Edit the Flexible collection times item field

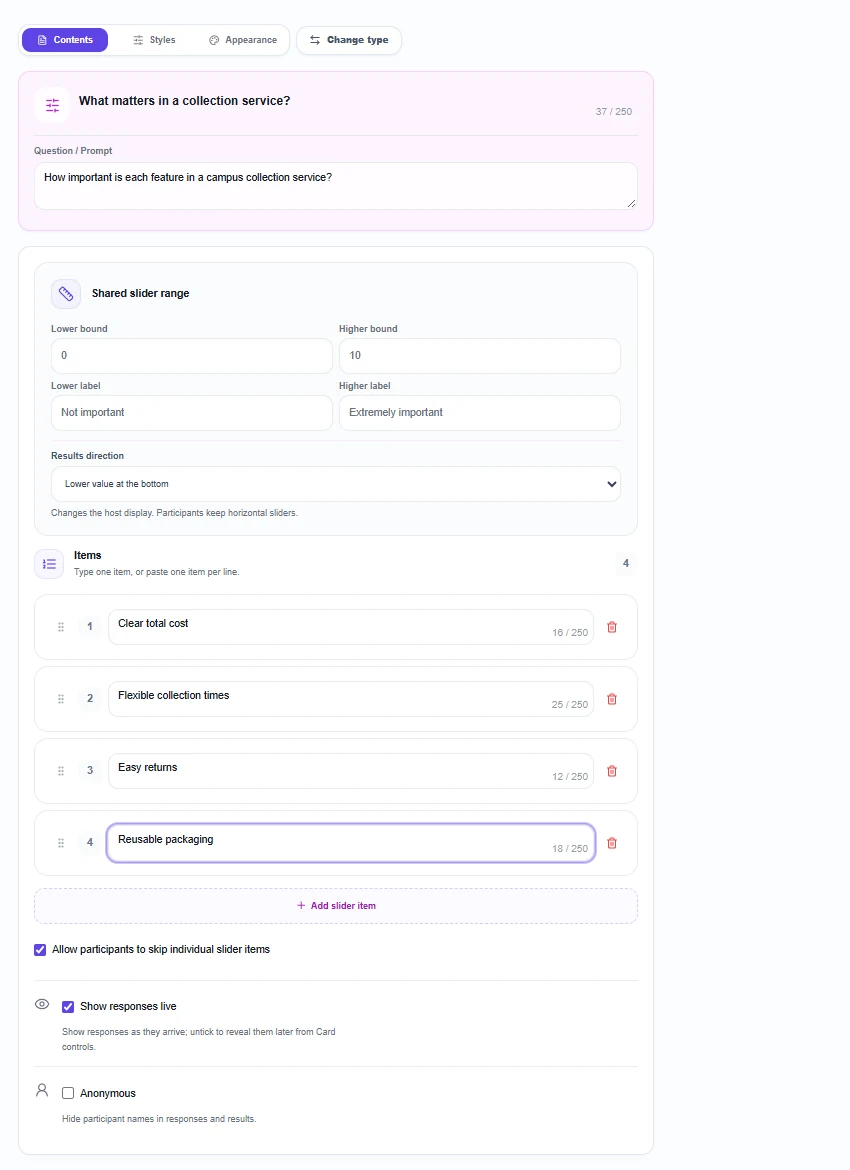(x=351, y=699)
